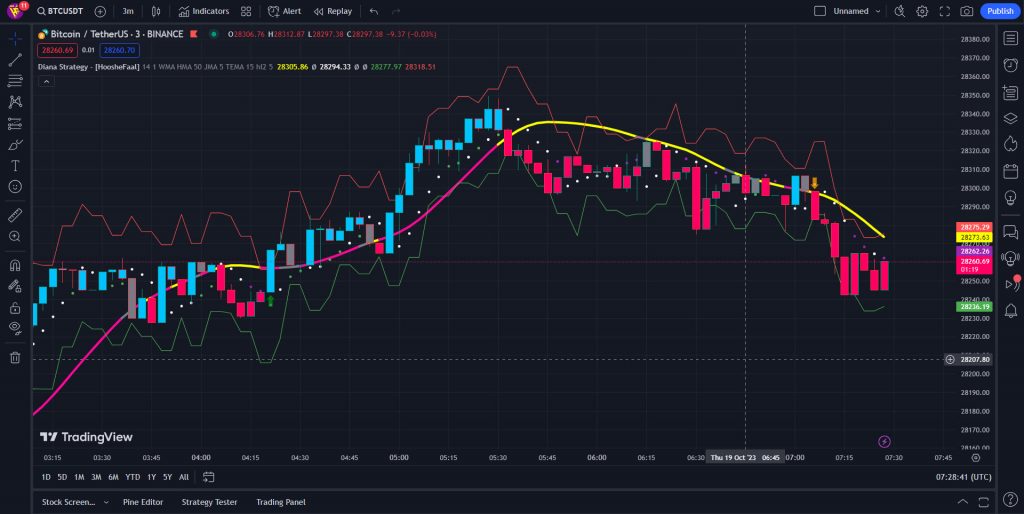This screenshot has height=514, width=1024.
Task: Maximize the bottom panel
Action: pos(983,502)
